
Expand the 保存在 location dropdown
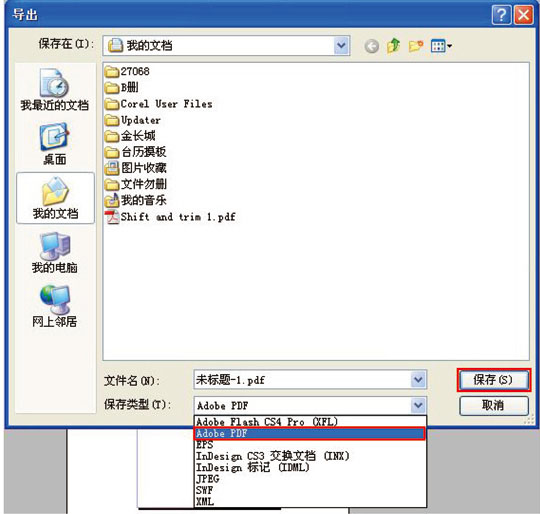[341, 45]
